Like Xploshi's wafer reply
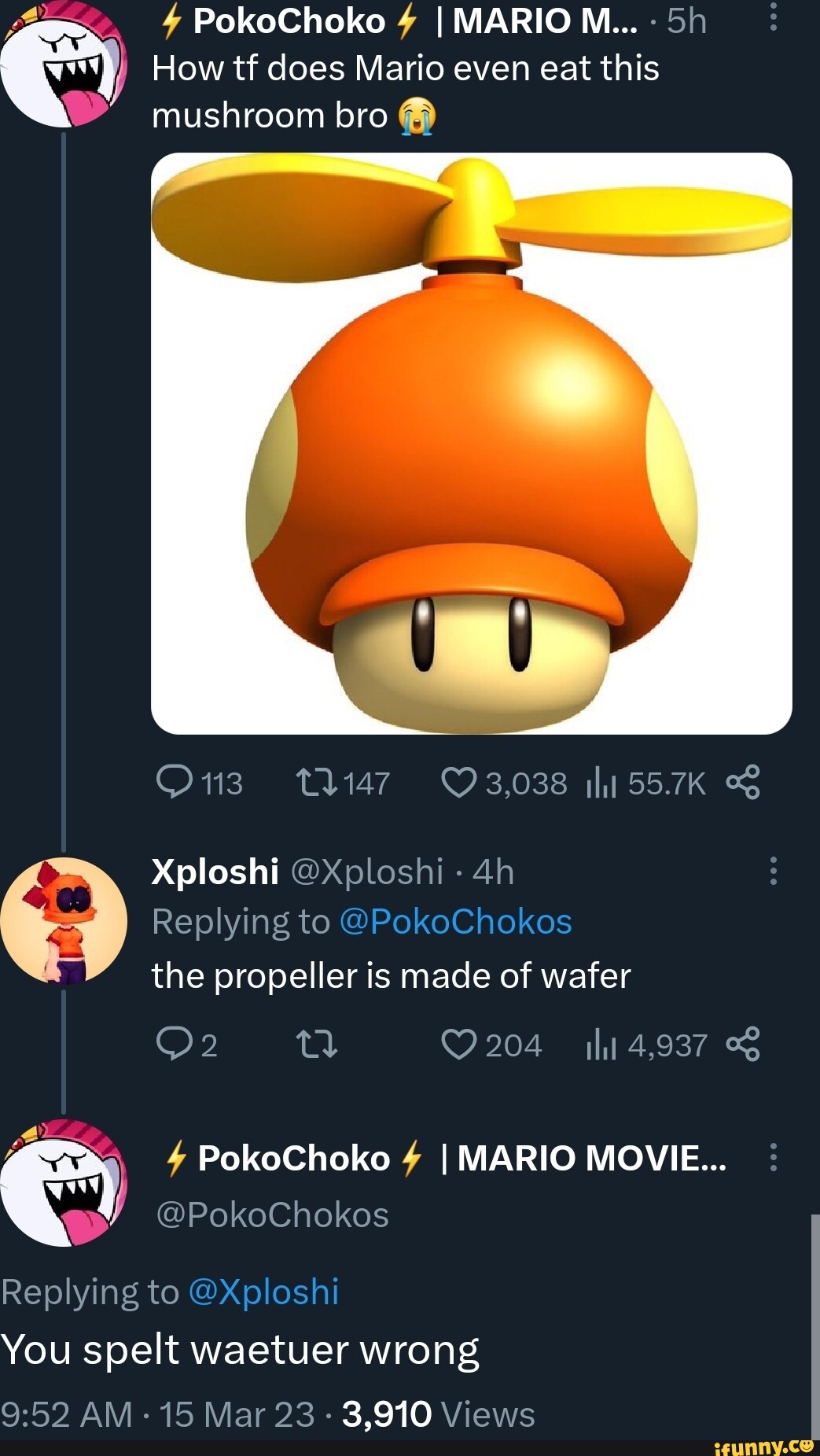 pyautogui.click(x=460, y=1045)
